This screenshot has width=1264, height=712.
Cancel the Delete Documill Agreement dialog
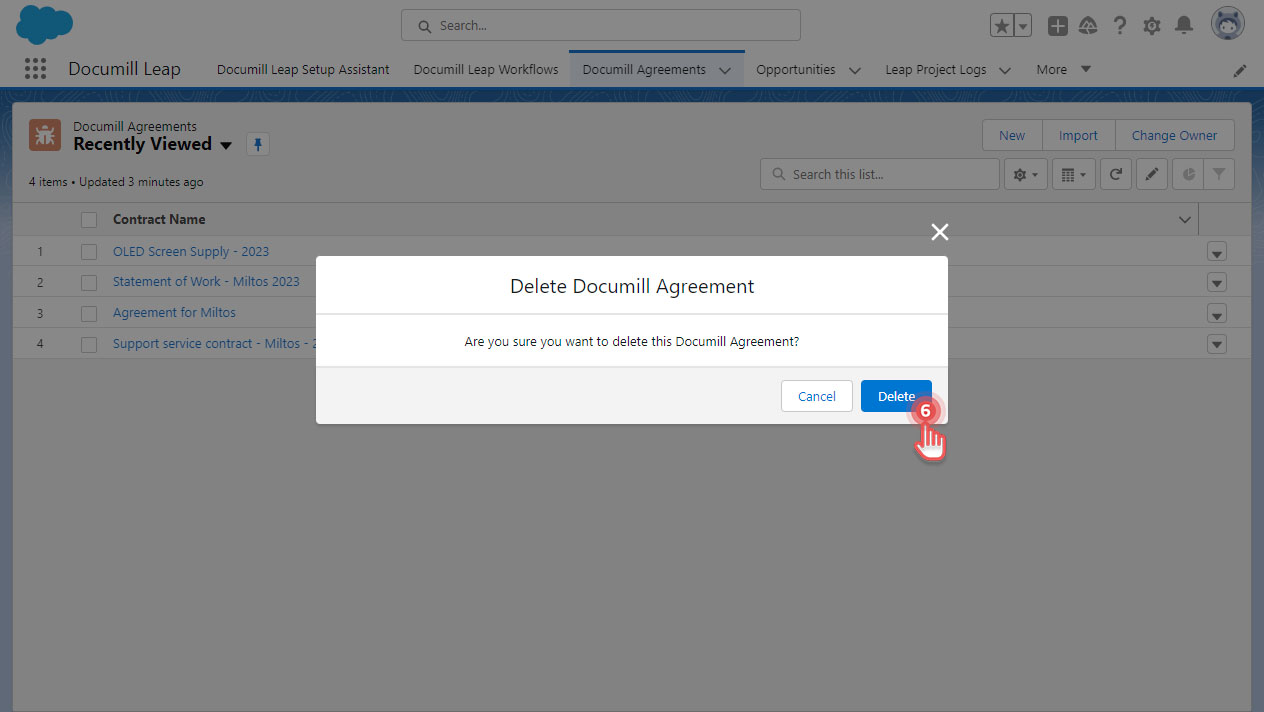(x=816, y=396)
